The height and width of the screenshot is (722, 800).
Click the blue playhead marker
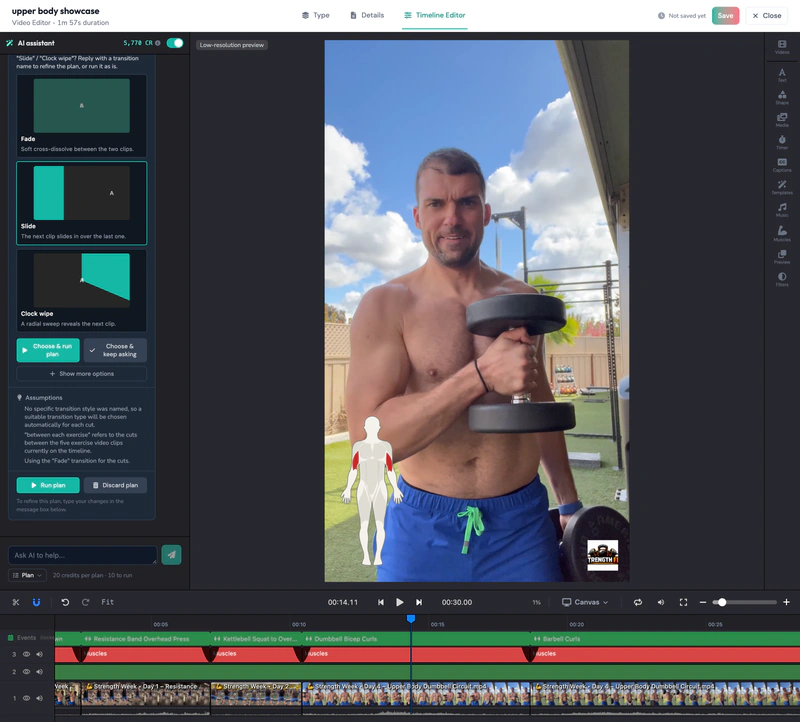coord(411,618)
